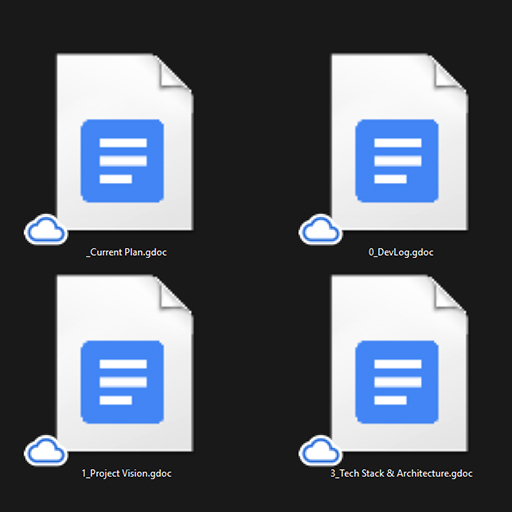Click folded corner of 3_Tech Stack & Architecture.gdoc
This screenshot has width=512, height=512.
tap(448, 295)
